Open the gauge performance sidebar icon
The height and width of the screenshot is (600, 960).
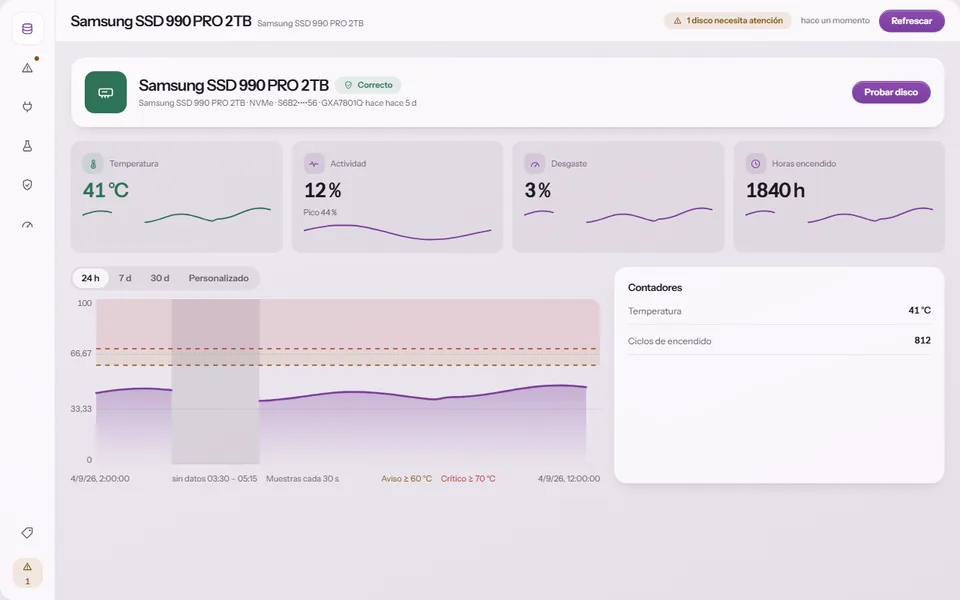27,224
